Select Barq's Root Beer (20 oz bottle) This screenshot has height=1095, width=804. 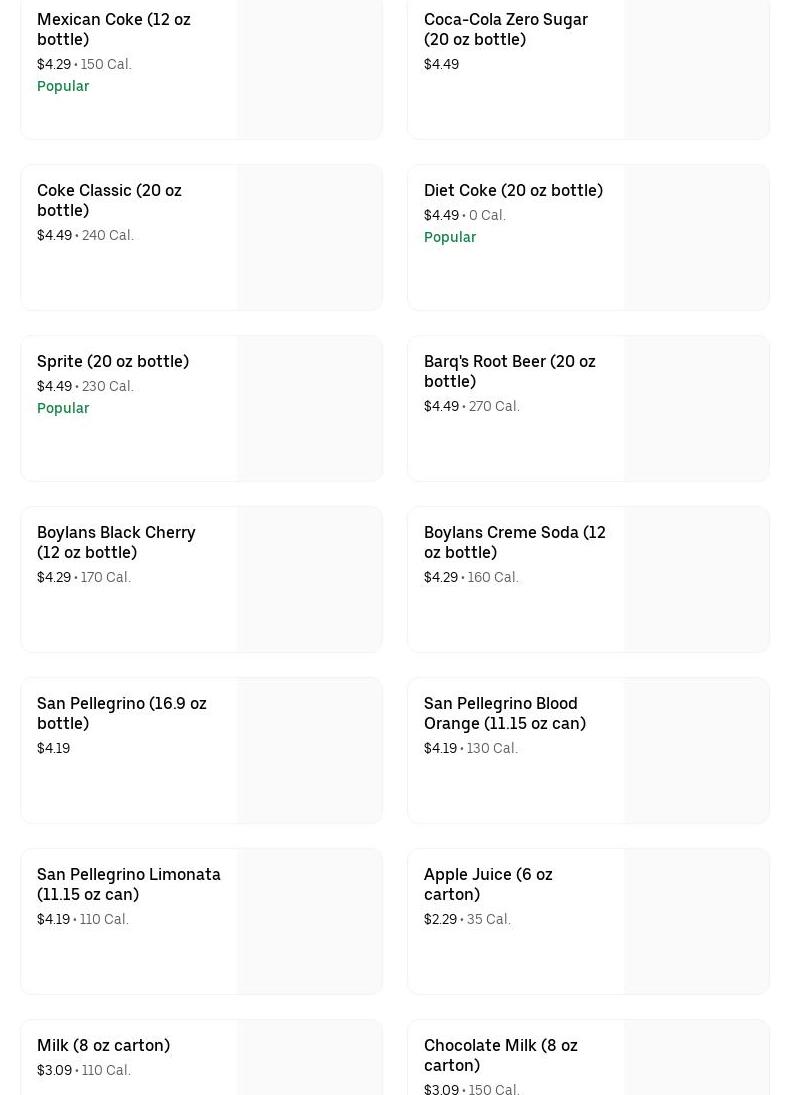(x=509, y=371)
